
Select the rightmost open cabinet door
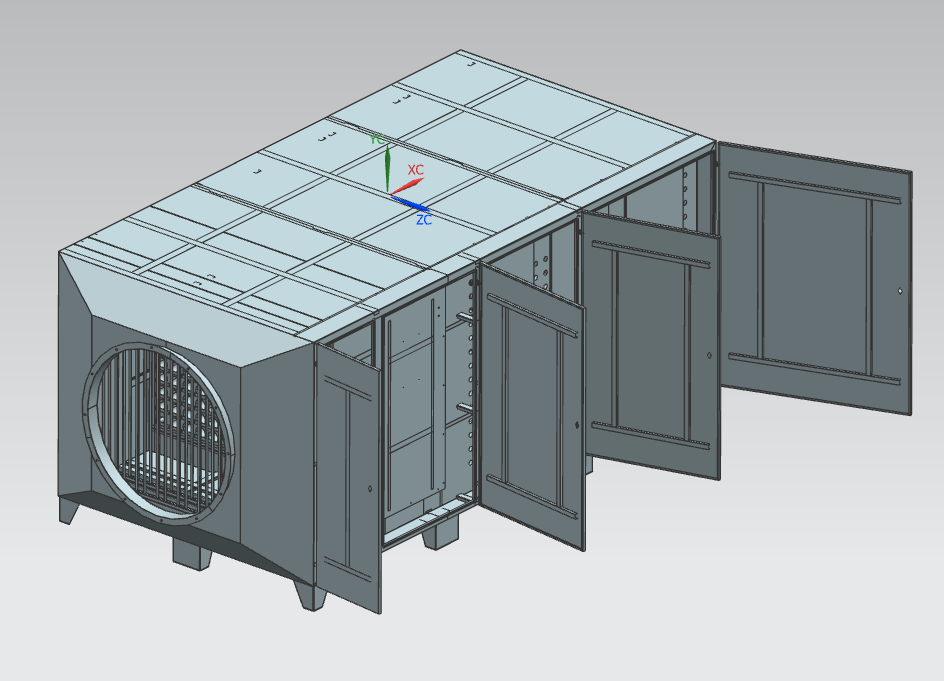click(x=815, y=278)
